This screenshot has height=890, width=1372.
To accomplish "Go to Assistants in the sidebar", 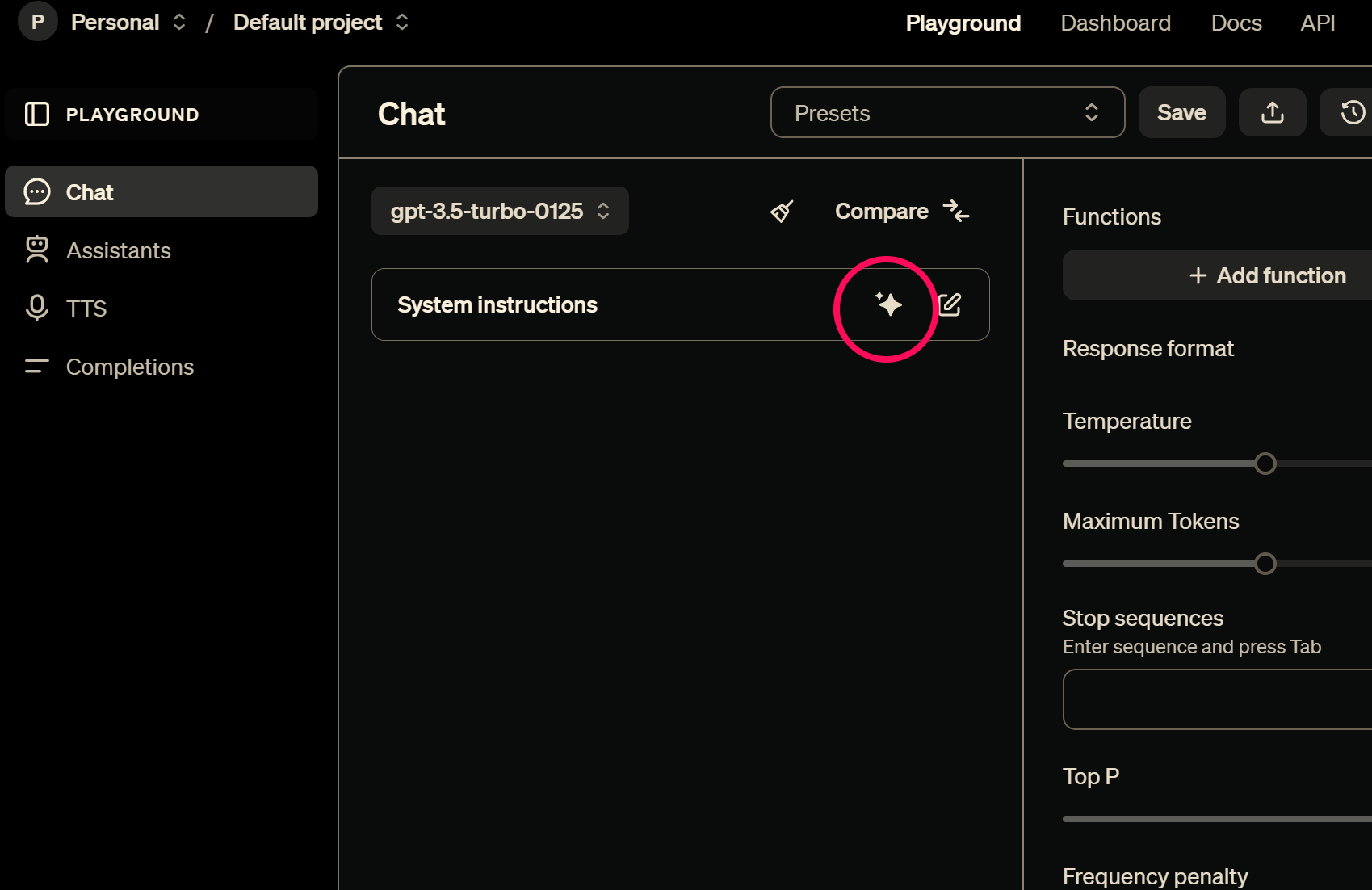I will (119, 250).
